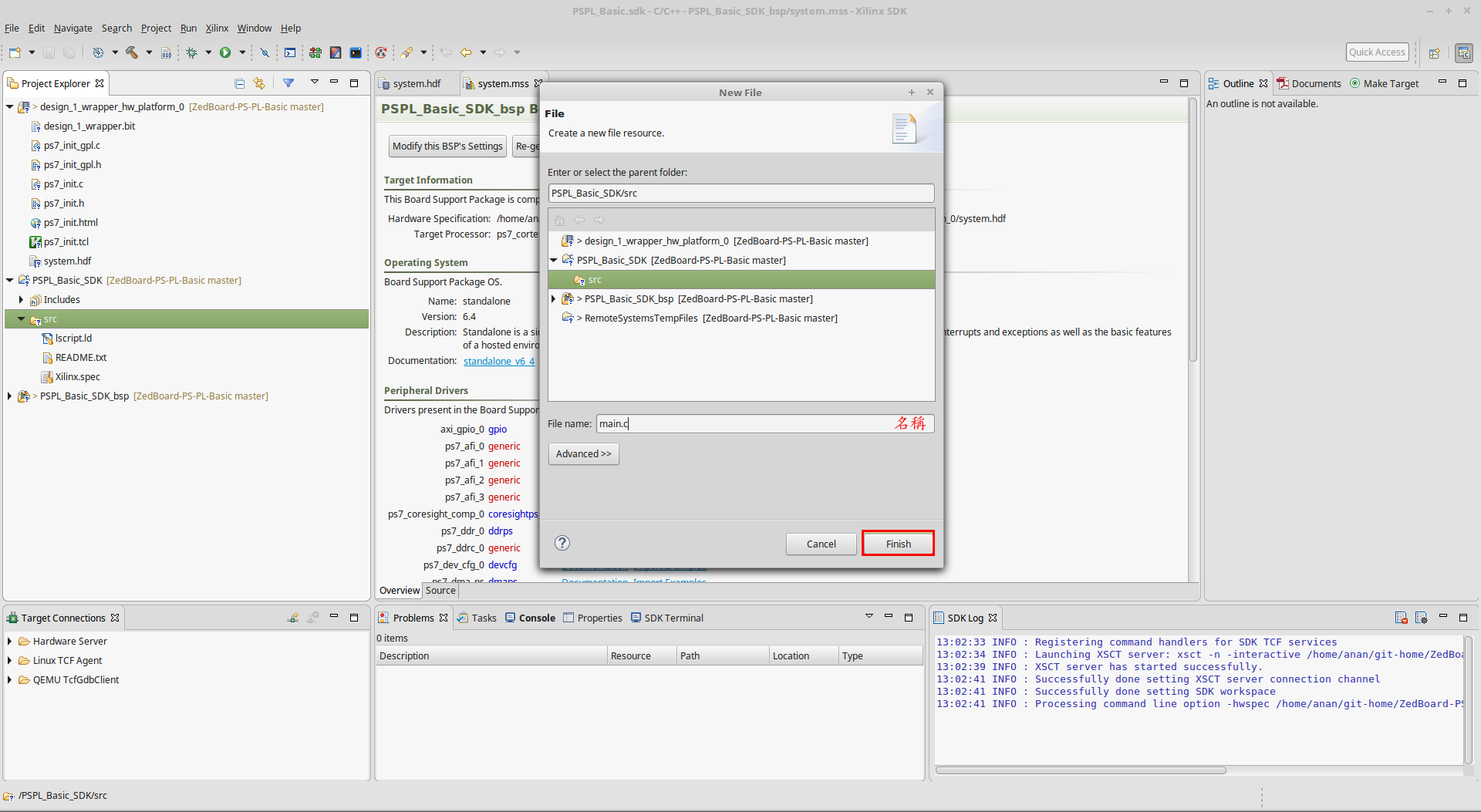Switch to the Documents tab

(x=1309, y=84)
